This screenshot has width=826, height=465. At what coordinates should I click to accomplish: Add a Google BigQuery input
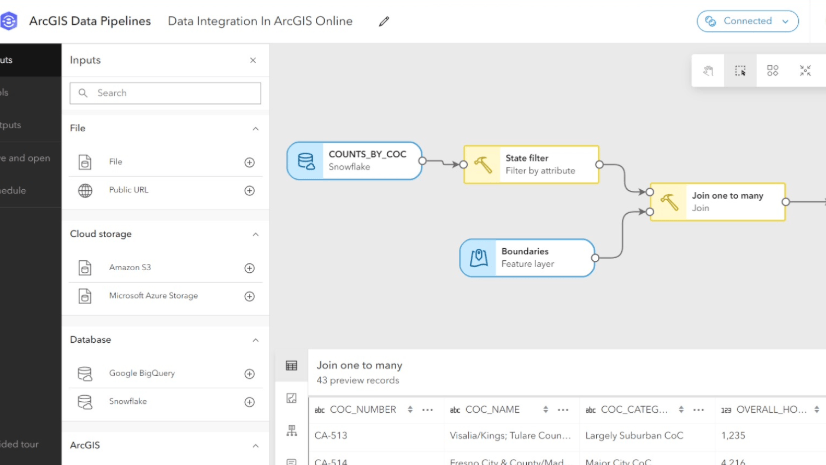tap(250, 374)
